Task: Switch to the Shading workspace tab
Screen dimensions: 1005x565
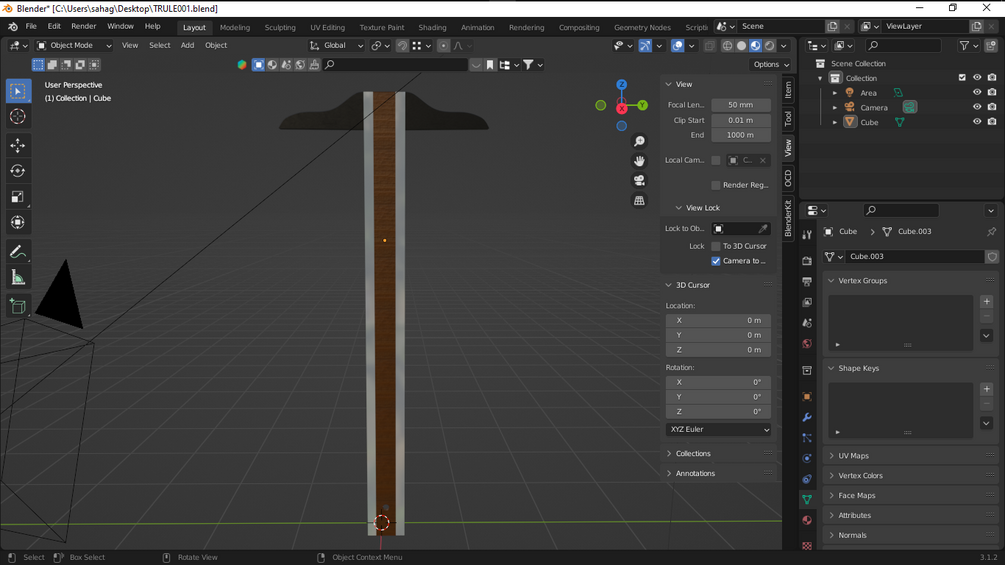Action: coord(432,28)
